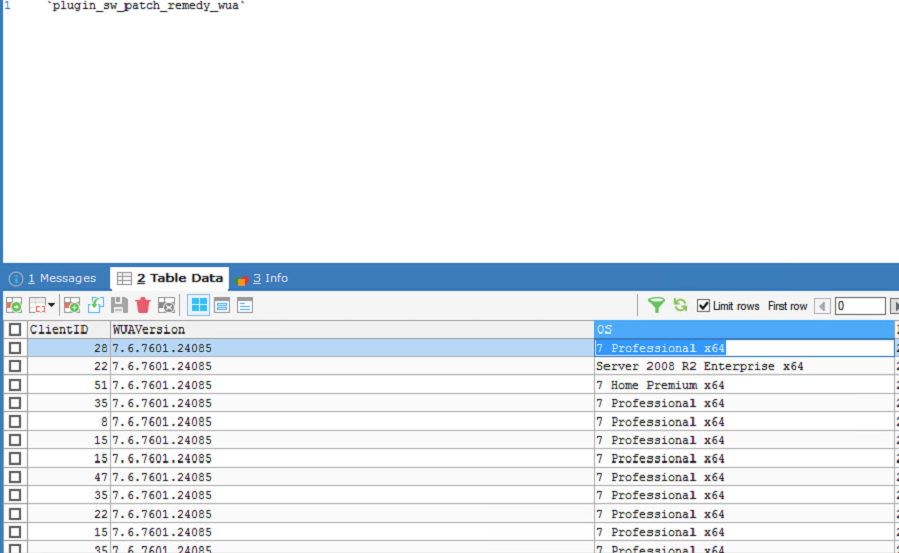The width and height of the screenshot is (899, 553).
Task: Save changes with the floppy disk icon
Action: point(119,305)
